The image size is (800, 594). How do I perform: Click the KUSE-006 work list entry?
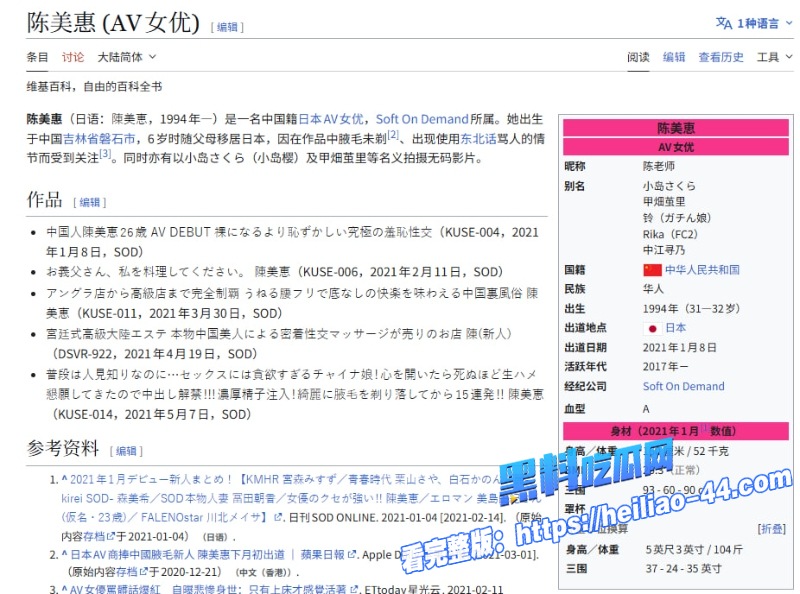point(275,272)
